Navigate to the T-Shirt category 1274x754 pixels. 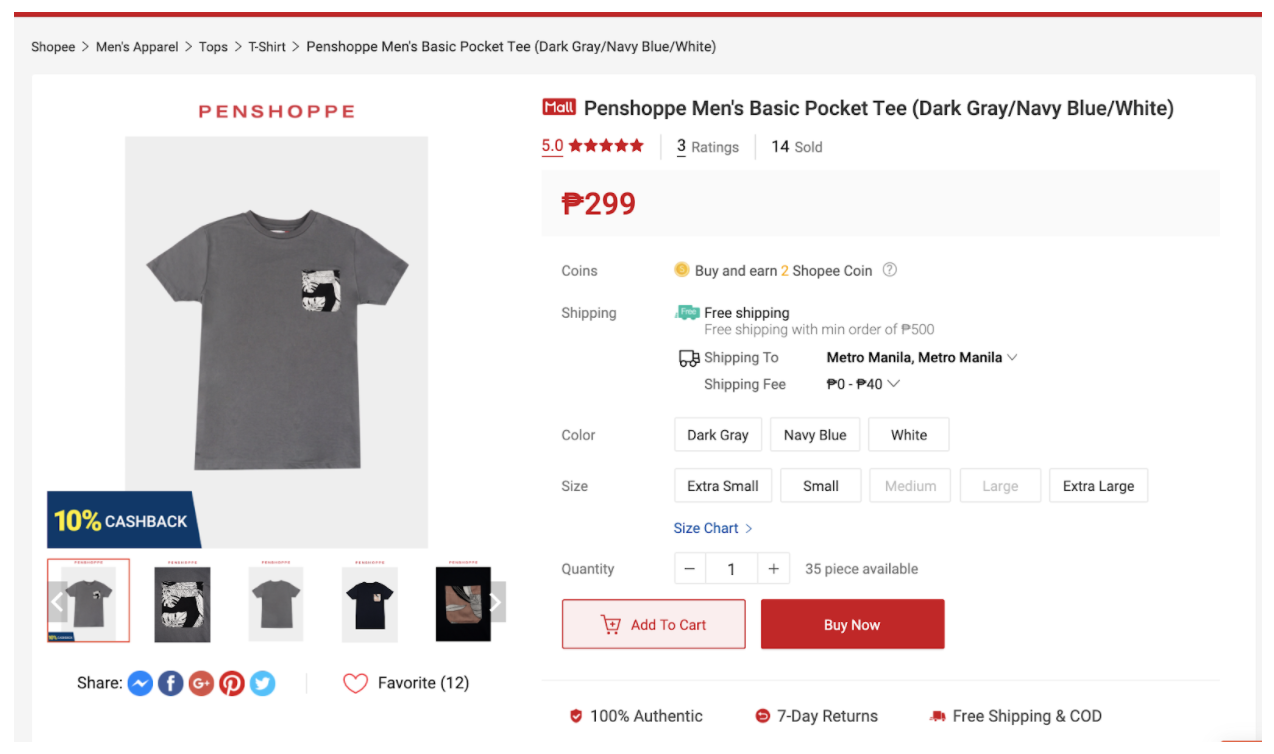[266, 46]
